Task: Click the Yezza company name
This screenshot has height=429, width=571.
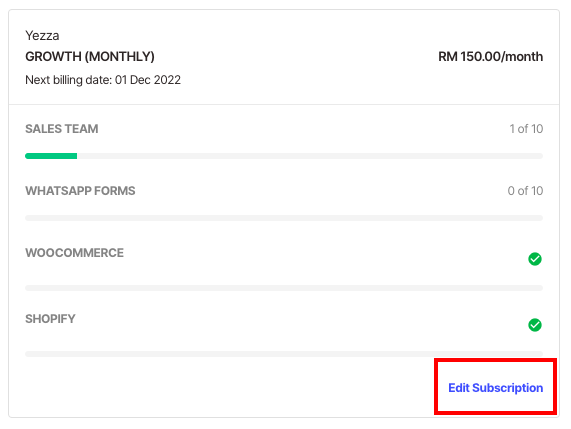Action: pyautogui.click(x=42, y=36)
